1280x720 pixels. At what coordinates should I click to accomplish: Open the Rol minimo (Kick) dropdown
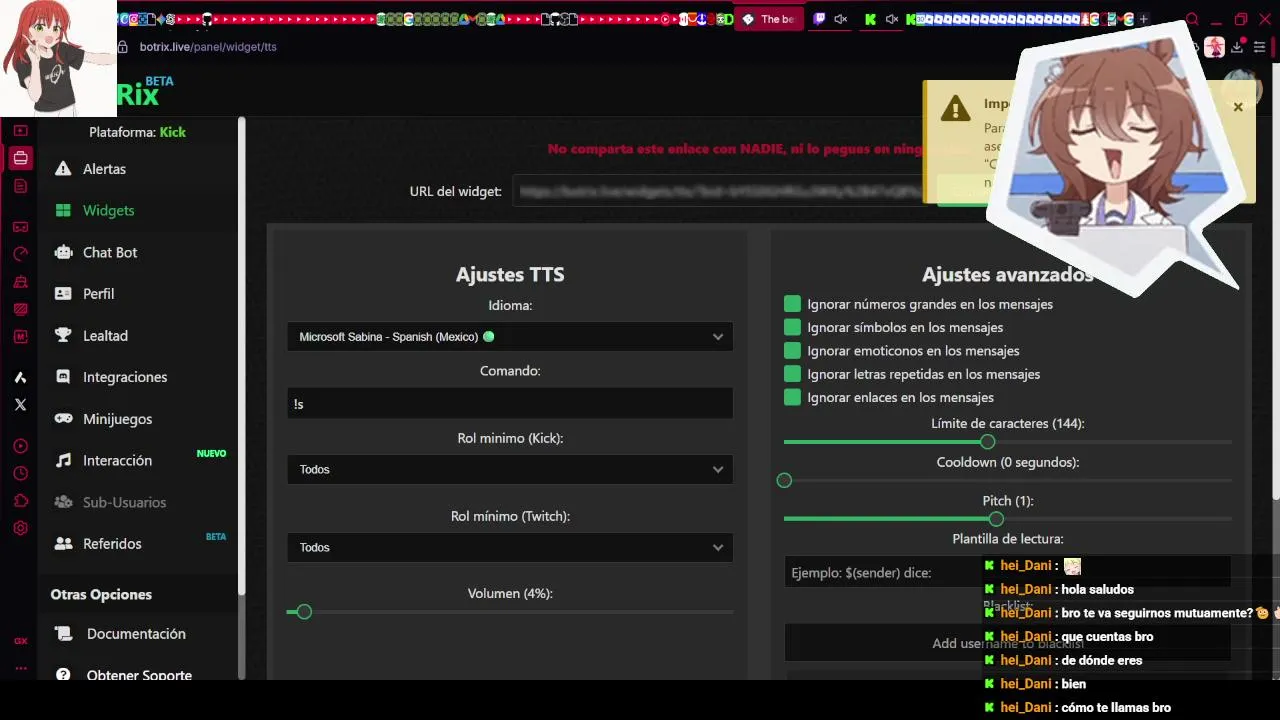(510, 469)
